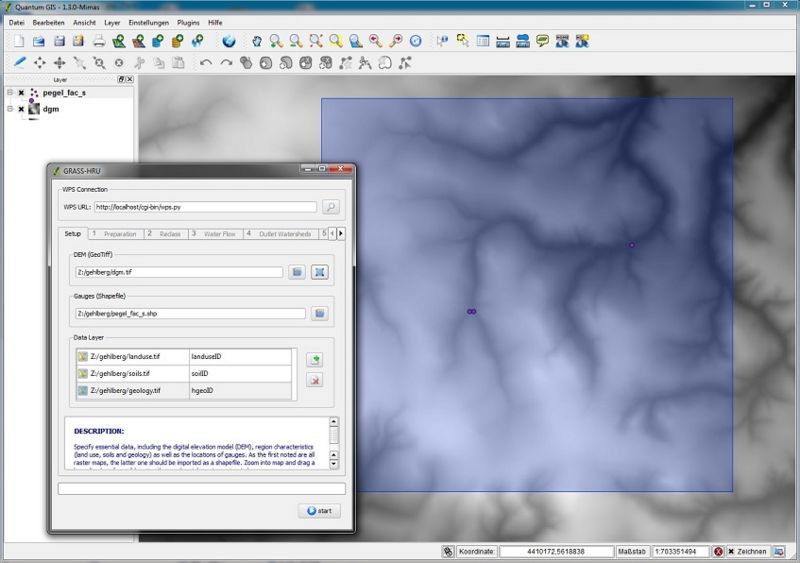Open the Plugins menu
800x563 pixels.
(x=188, y=22)
